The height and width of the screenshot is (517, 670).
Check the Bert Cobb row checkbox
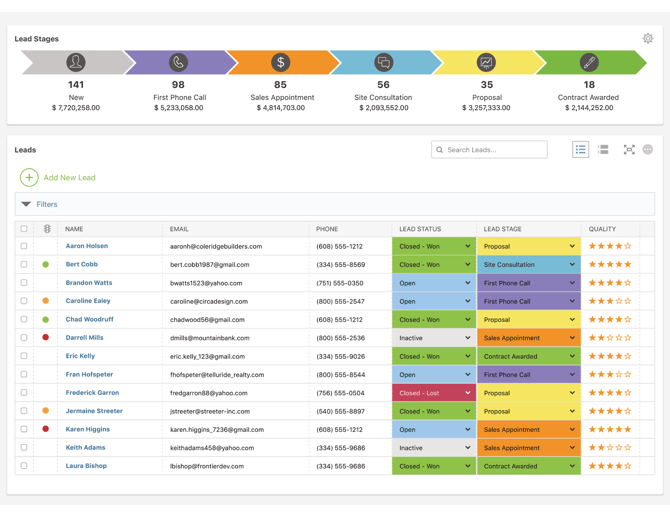pos(24,264)
